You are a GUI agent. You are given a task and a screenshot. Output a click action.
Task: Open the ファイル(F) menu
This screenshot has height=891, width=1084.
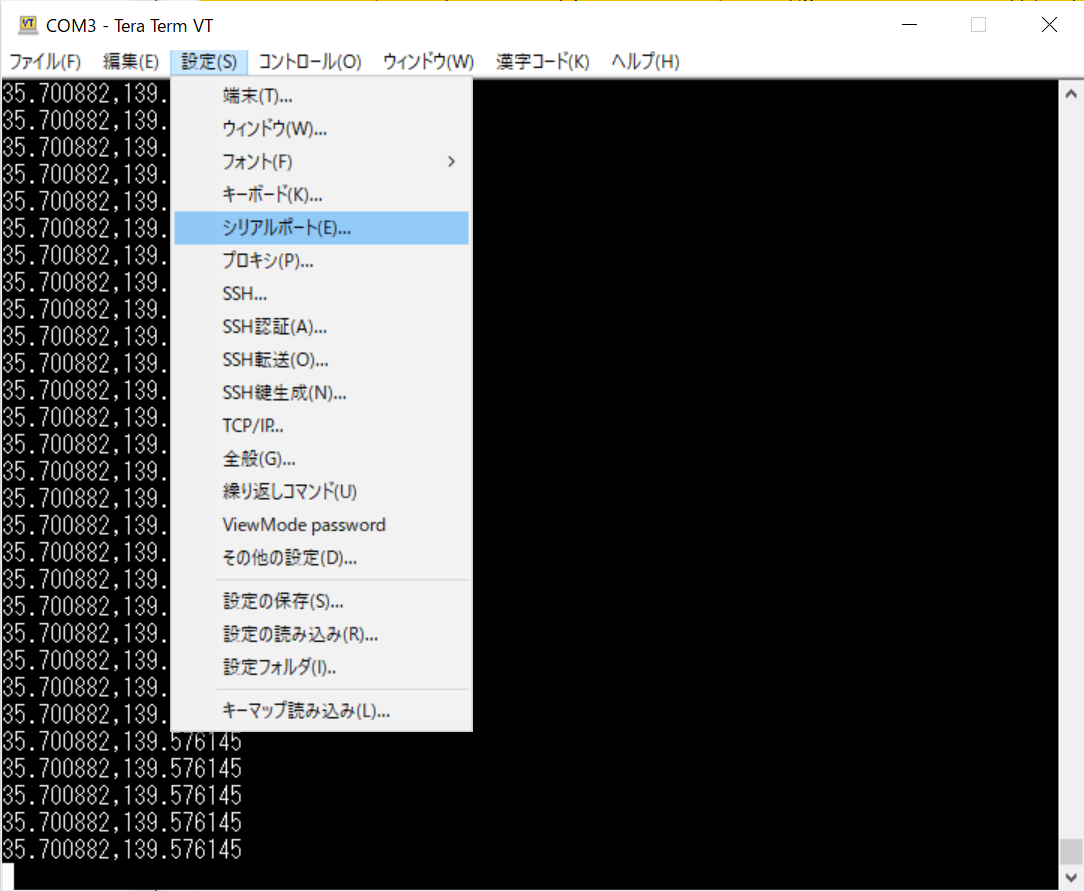45,62
